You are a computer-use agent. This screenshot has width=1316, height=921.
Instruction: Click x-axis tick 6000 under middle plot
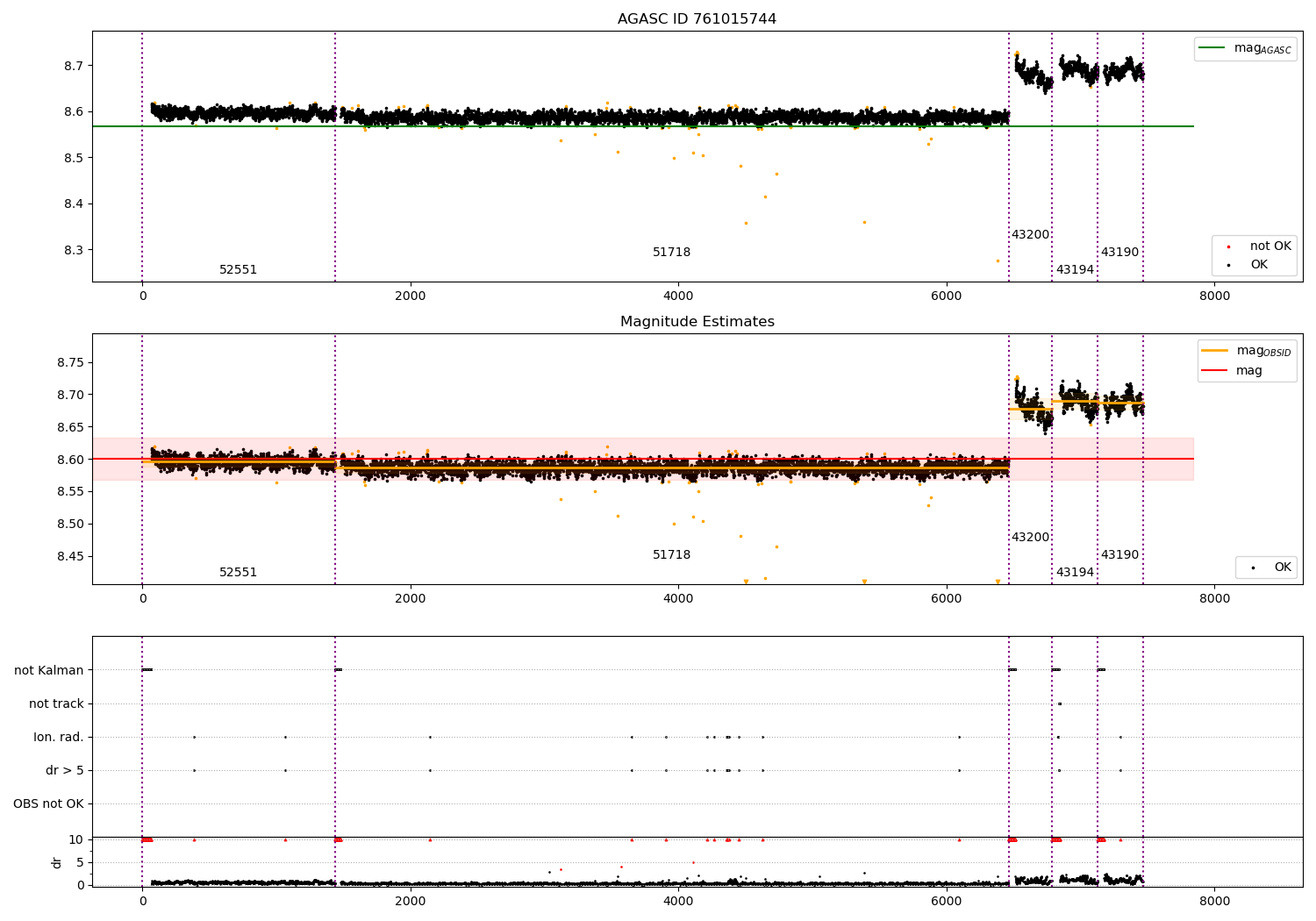(x=947, y=599)
